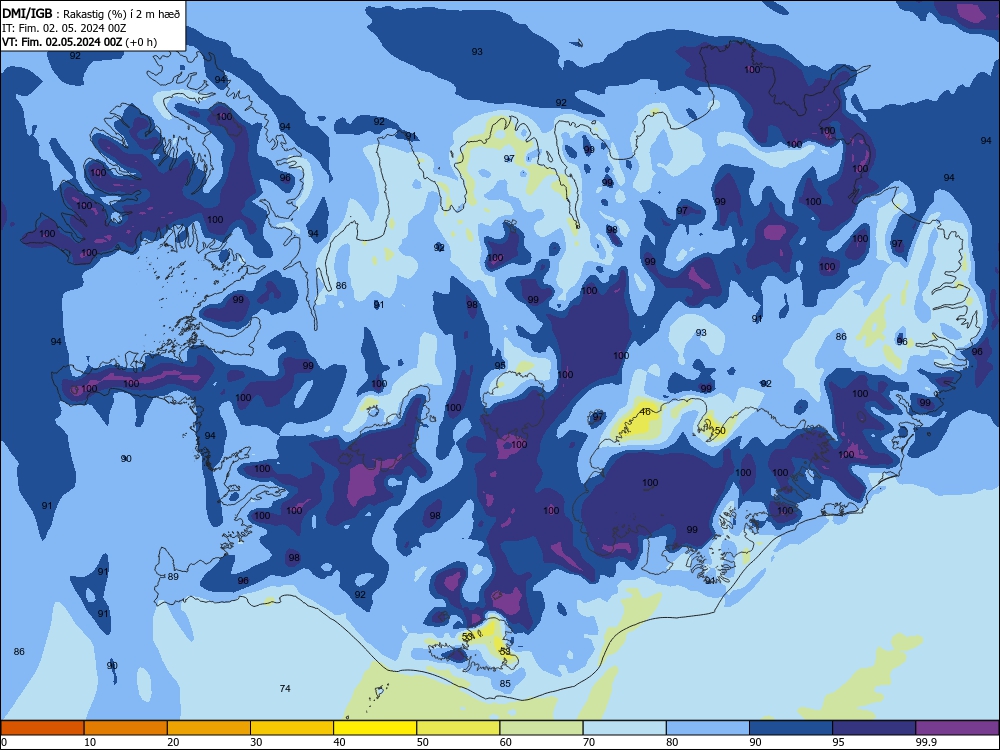Select the orange 10–20 legend swatch

pyautogui.click(x=126, y=728)
